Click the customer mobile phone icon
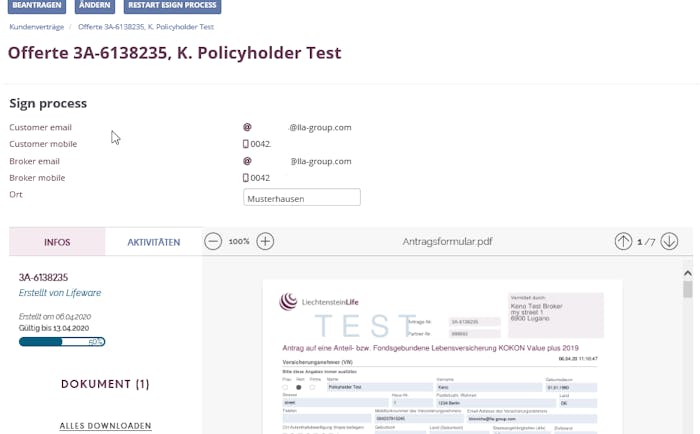This screenshot has height=434, width=700. pyautogui.click(x=246, y=144)
